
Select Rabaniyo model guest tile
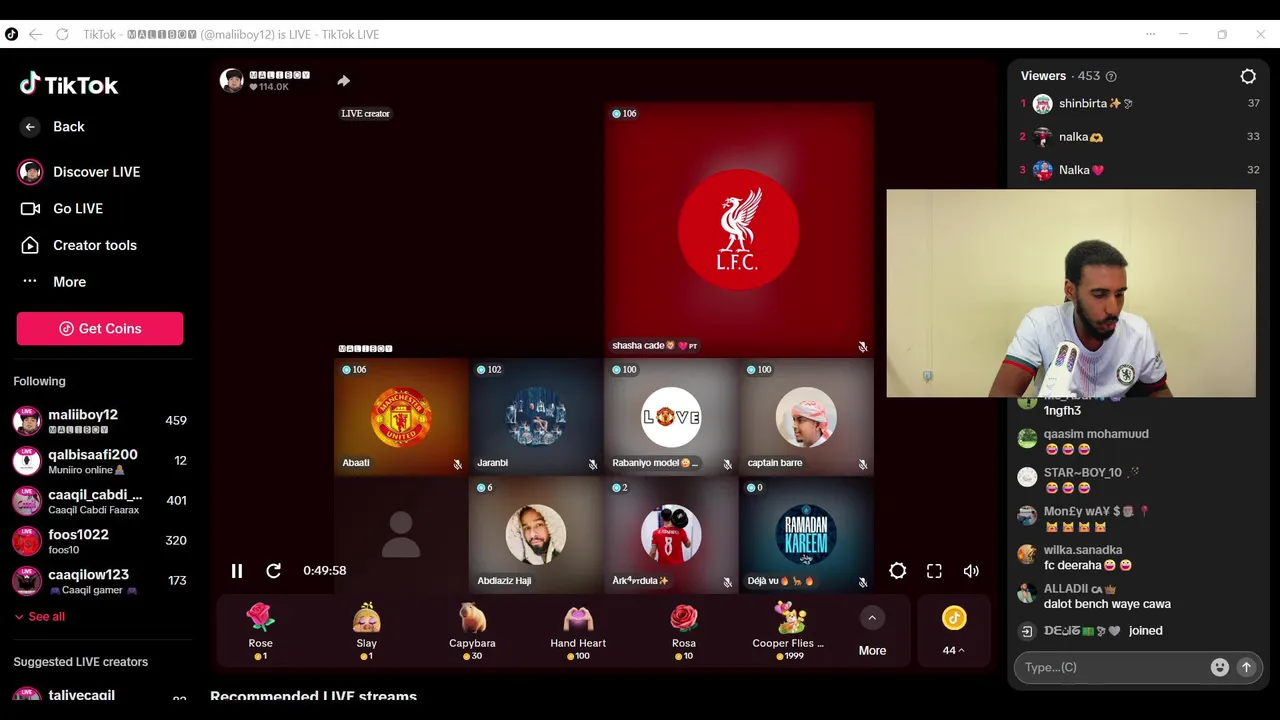[671, 416]
